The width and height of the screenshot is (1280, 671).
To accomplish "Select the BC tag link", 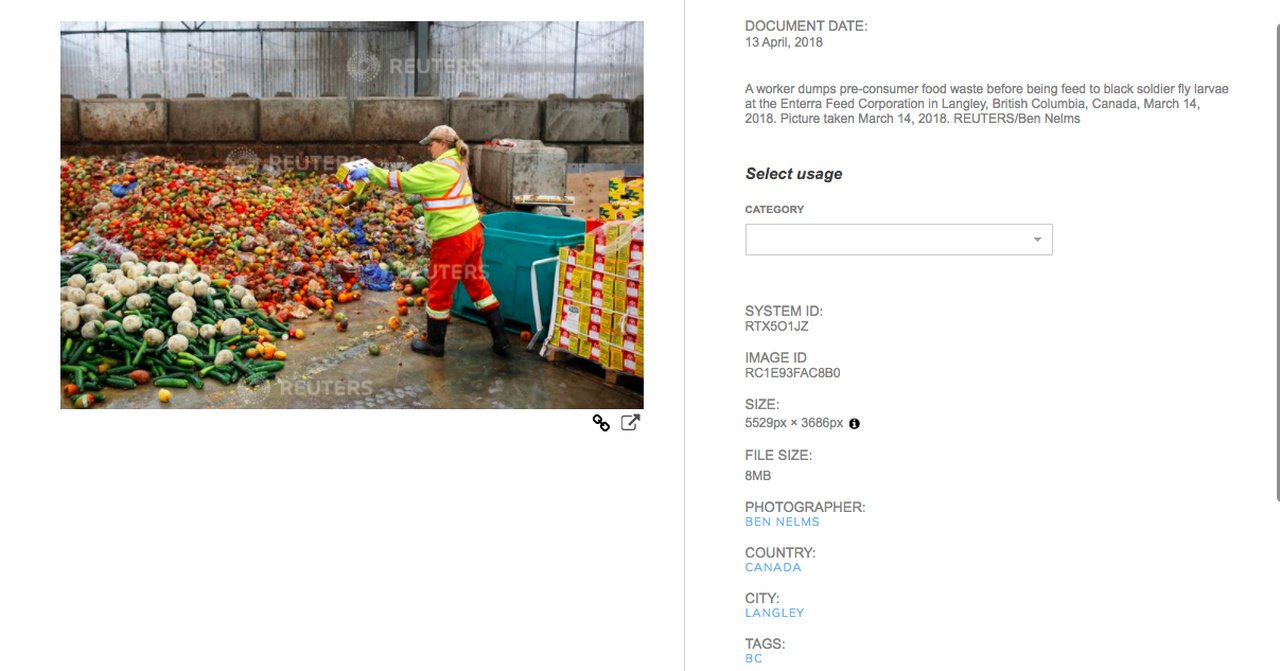I will pyautogui.click(x=753, y=658).
